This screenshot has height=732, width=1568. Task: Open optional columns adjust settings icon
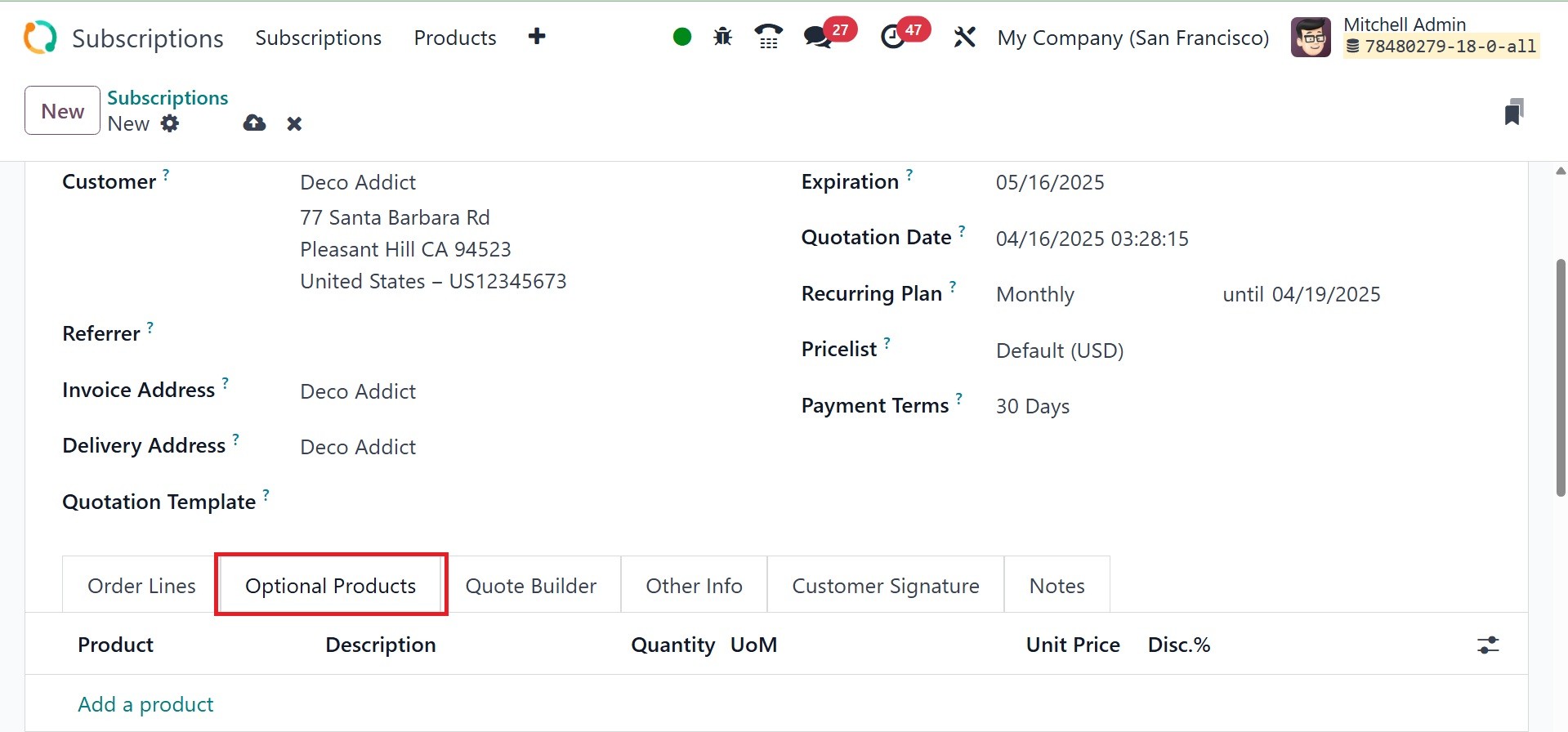[1488, 645]
